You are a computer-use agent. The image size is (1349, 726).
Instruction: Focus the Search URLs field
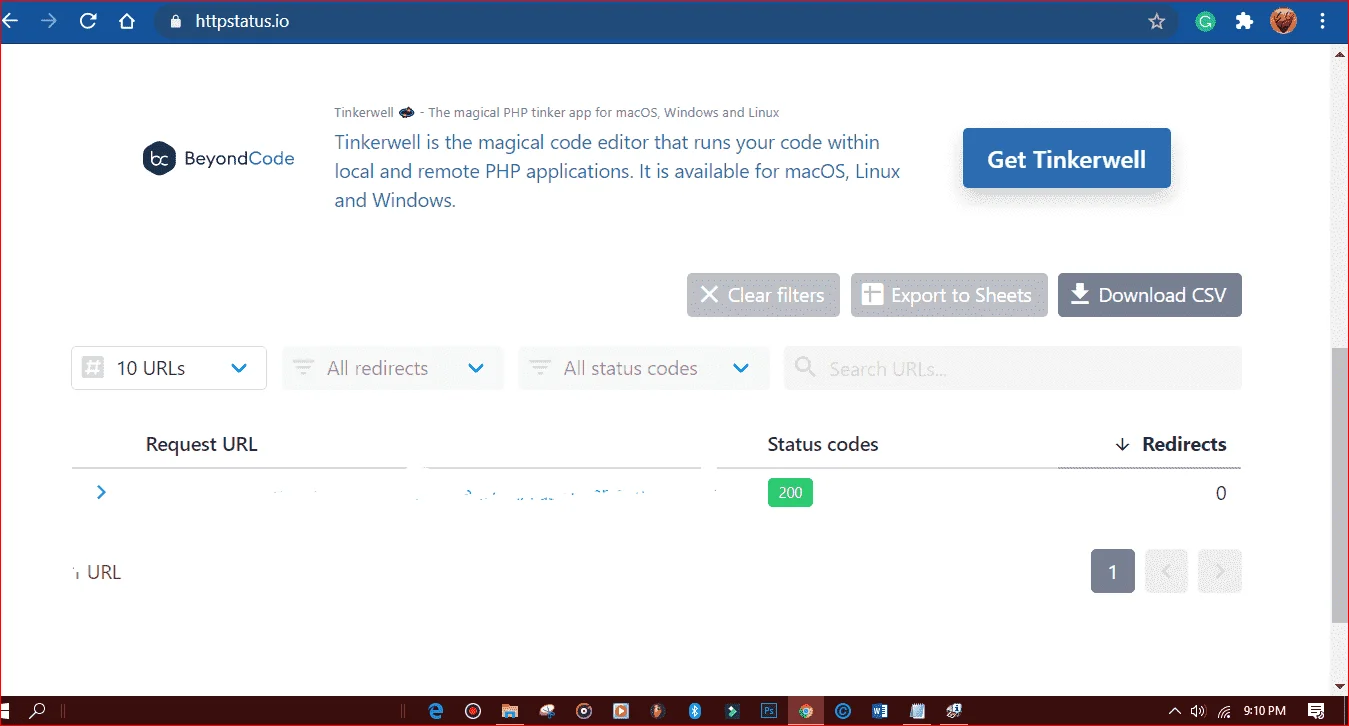click(1013, 368)
